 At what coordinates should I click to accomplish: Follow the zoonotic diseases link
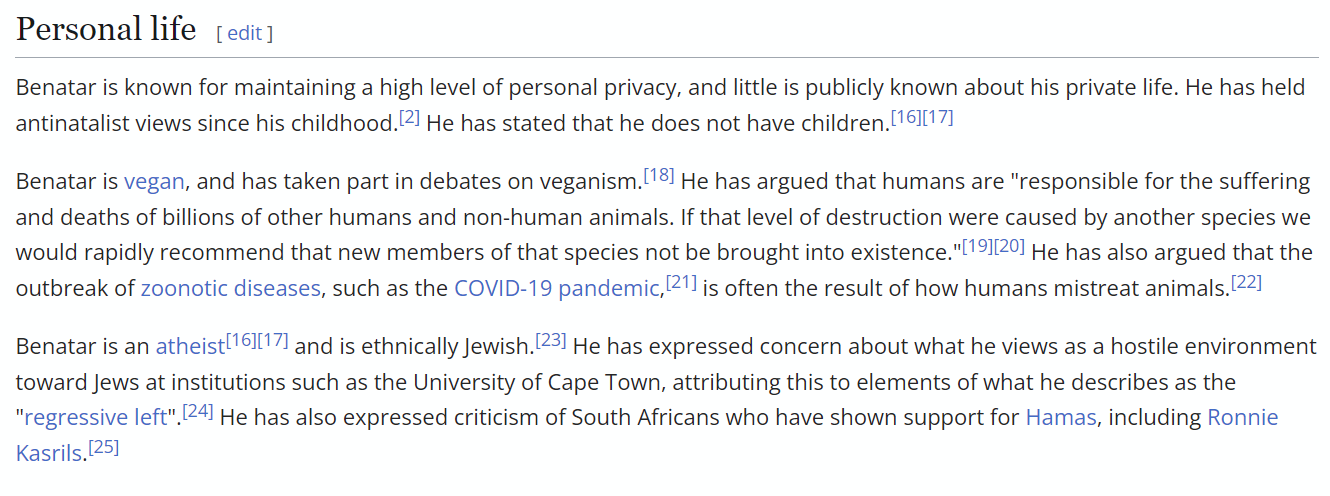click(230, 289)
